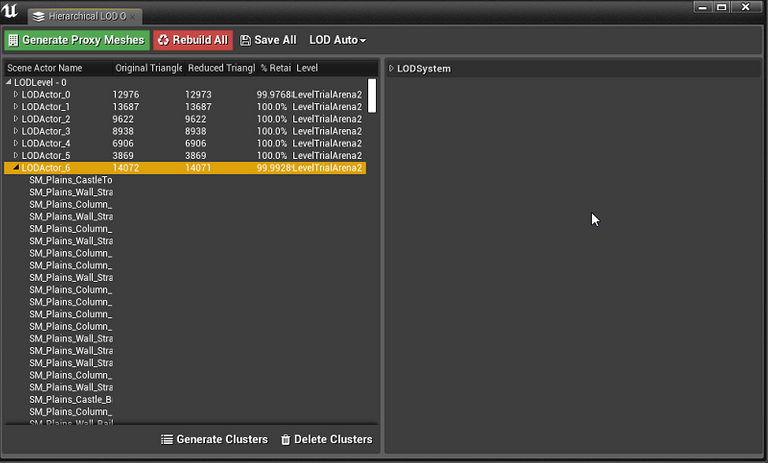
Task: Collapse the selected LODActor_6 row
Action: (x=16, y=168)
